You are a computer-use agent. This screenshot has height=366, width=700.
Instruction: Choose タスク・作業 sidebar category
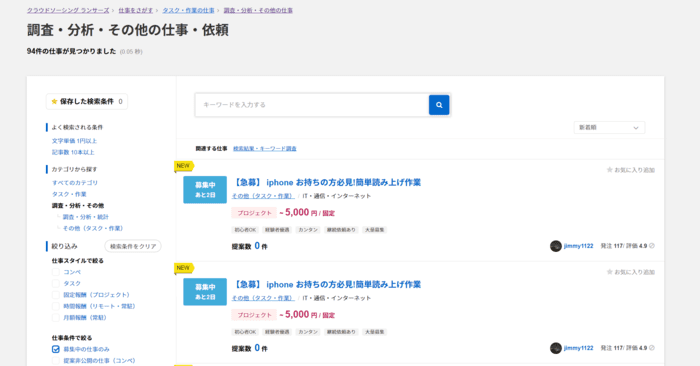[x=69, y=195]
